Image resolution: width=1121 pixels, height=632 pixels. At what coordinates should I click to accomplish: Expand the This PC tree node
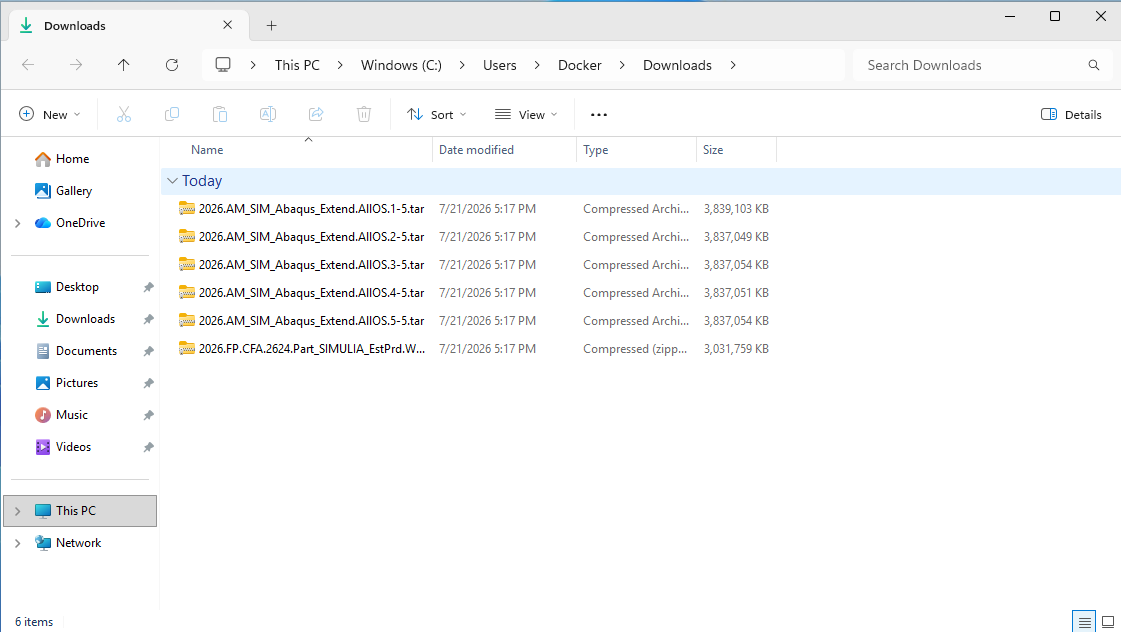pos(18,511)
